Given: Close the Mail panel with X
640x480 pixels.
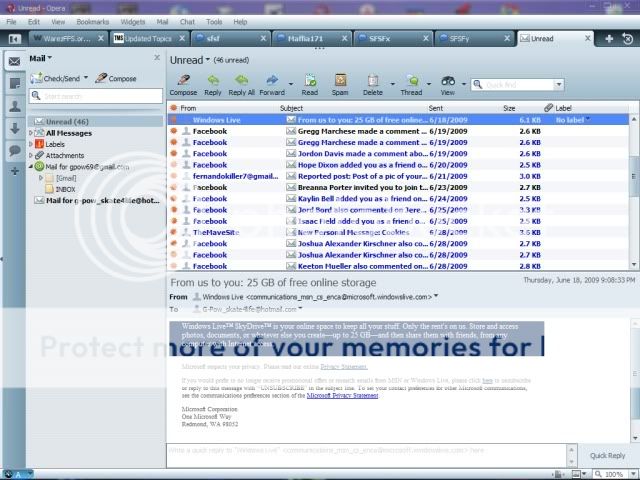Looking at the screenshot, I should coord(157,58).
